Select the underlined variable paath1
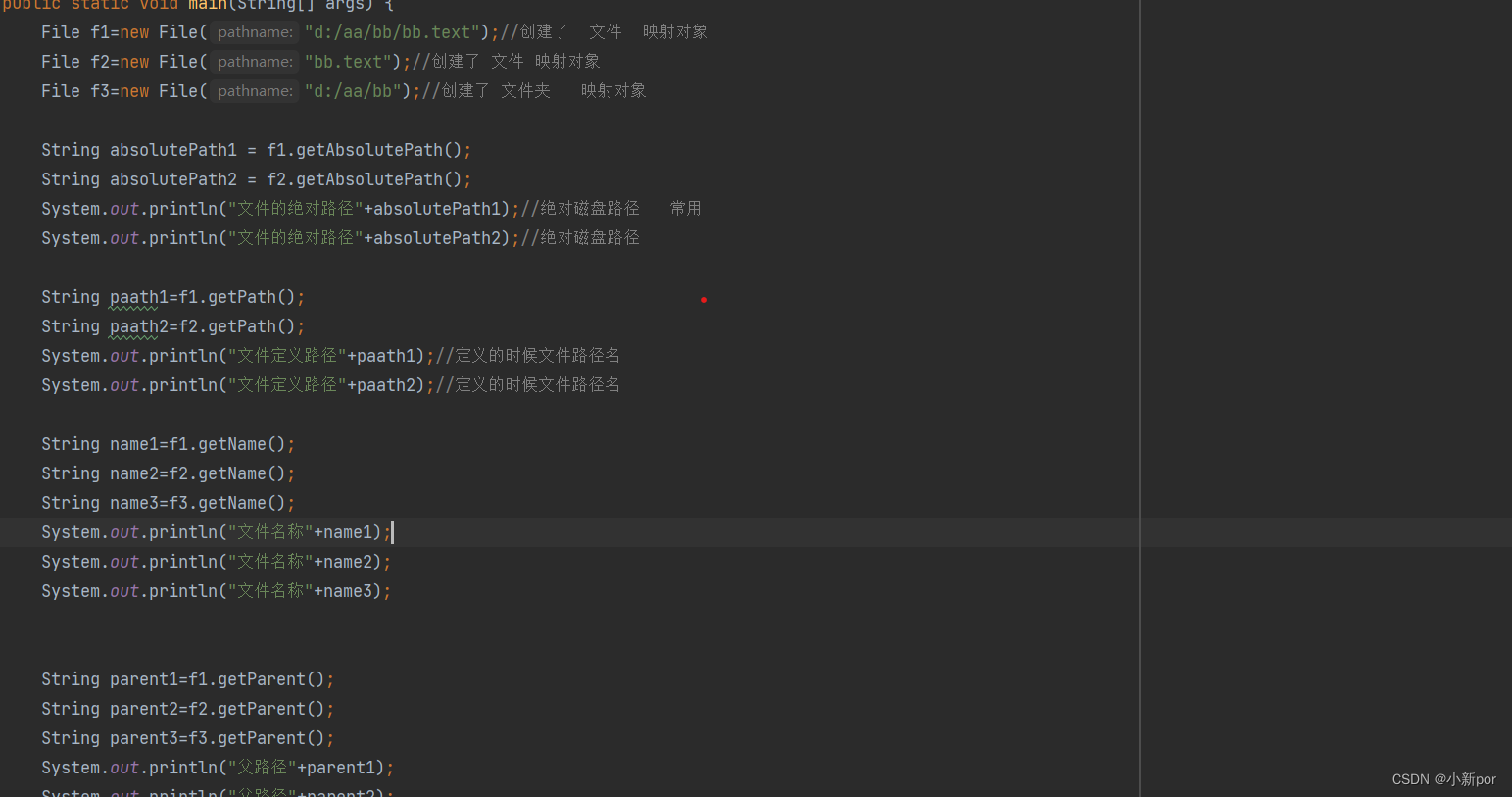 click(136, 296)
